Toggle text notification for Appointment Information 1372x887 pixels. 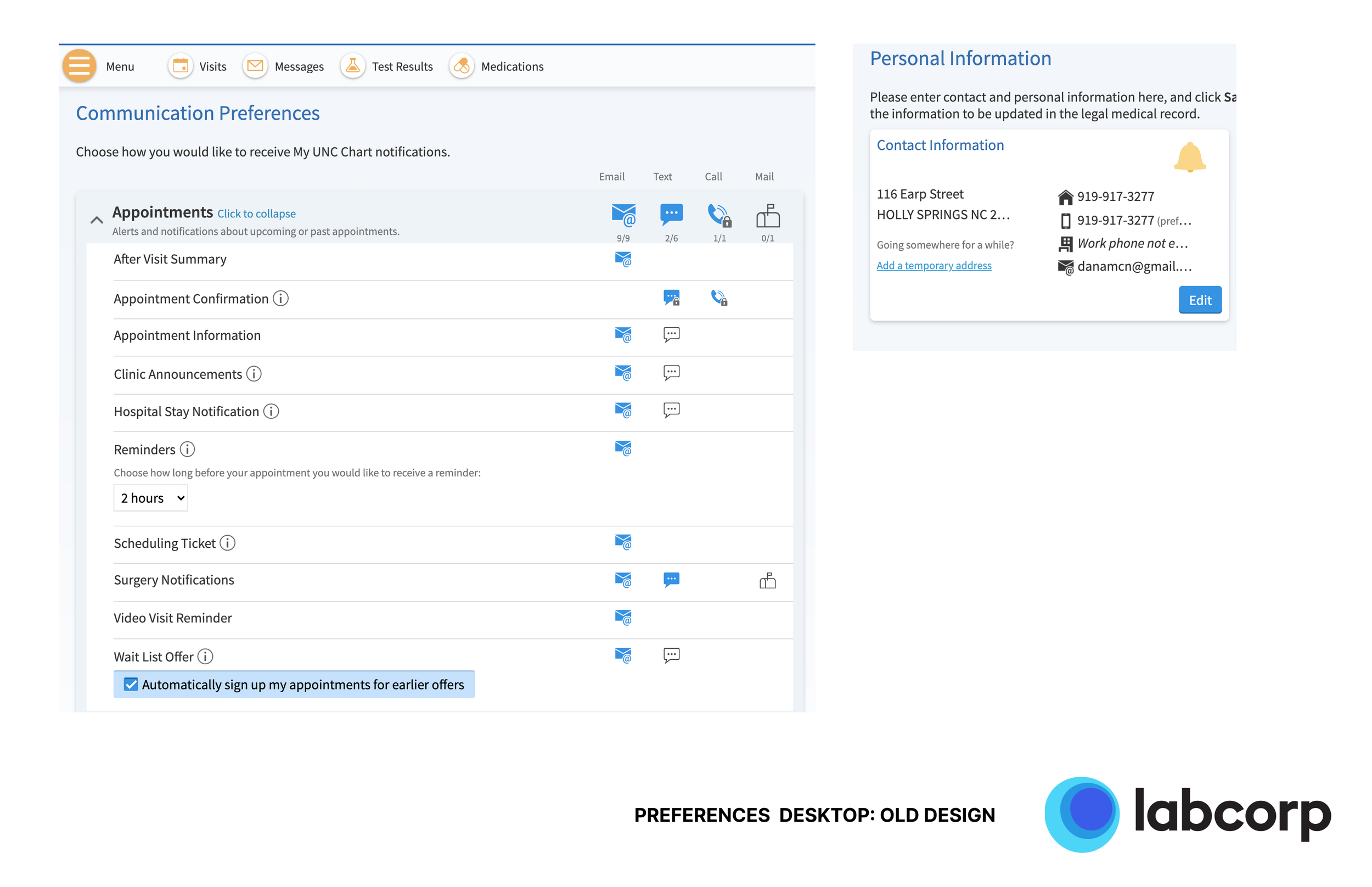pos(671,334)
